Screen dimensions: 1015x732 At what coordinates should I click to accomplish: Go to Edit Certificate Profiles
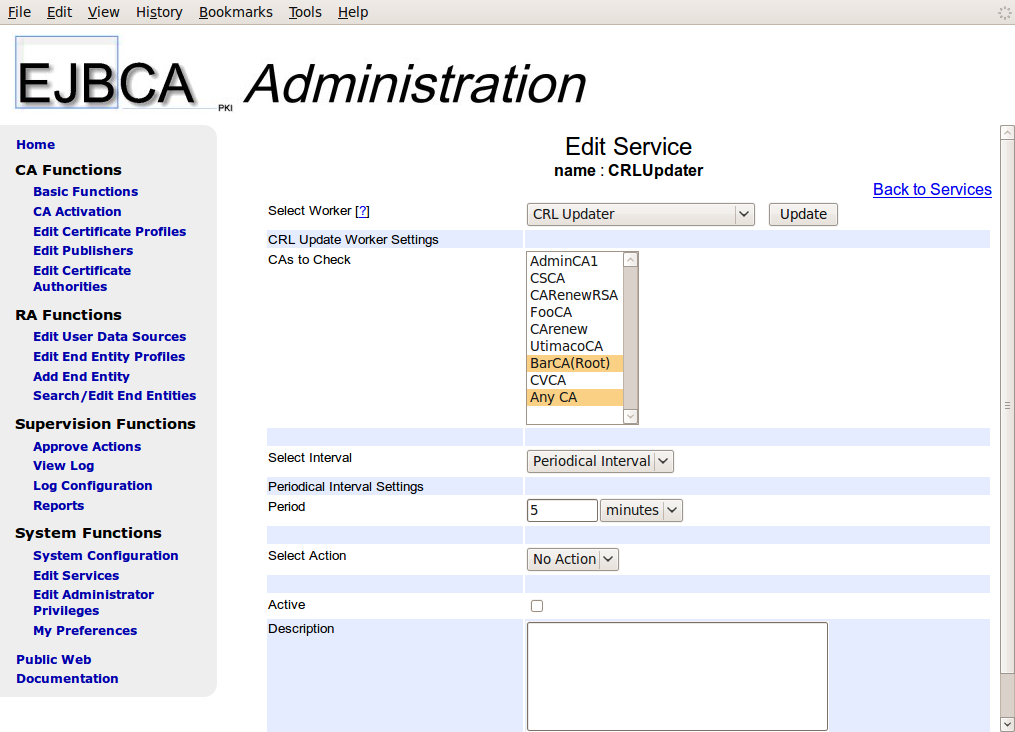coord(109,231)
